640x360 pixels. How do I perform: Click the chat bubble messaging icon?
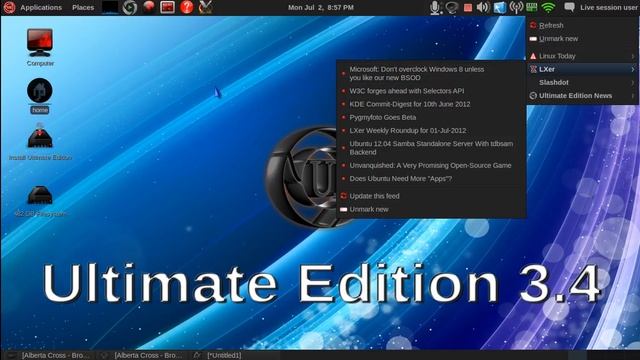[x=569, y=7]
